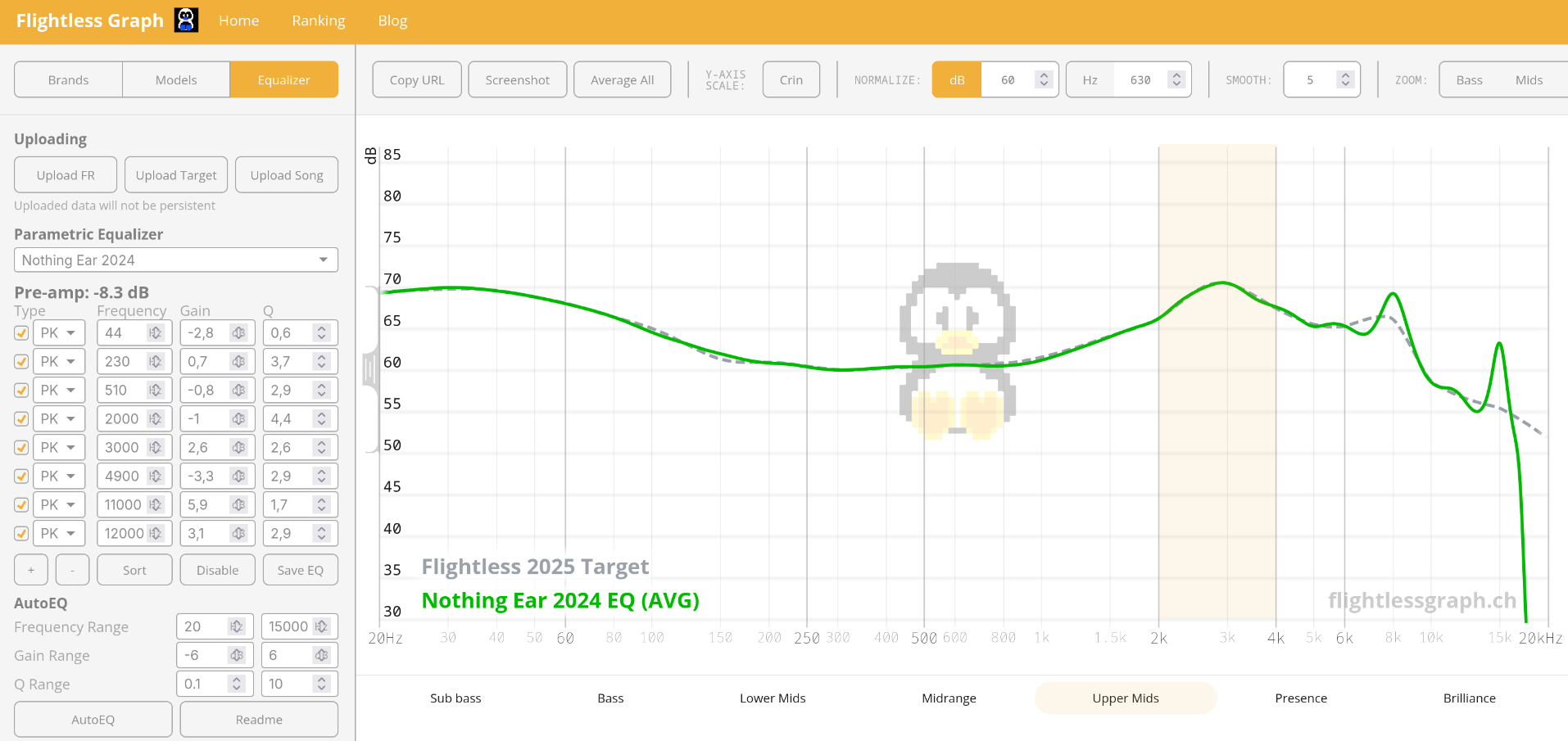
Task: Click the Copy URL button
Action: pos(417,79)
